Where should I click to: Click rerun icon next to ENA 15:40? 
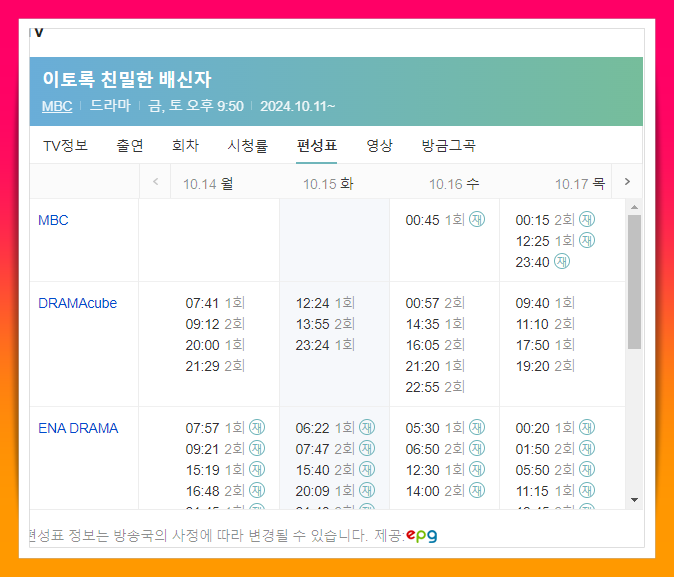[x=367, y=469]
